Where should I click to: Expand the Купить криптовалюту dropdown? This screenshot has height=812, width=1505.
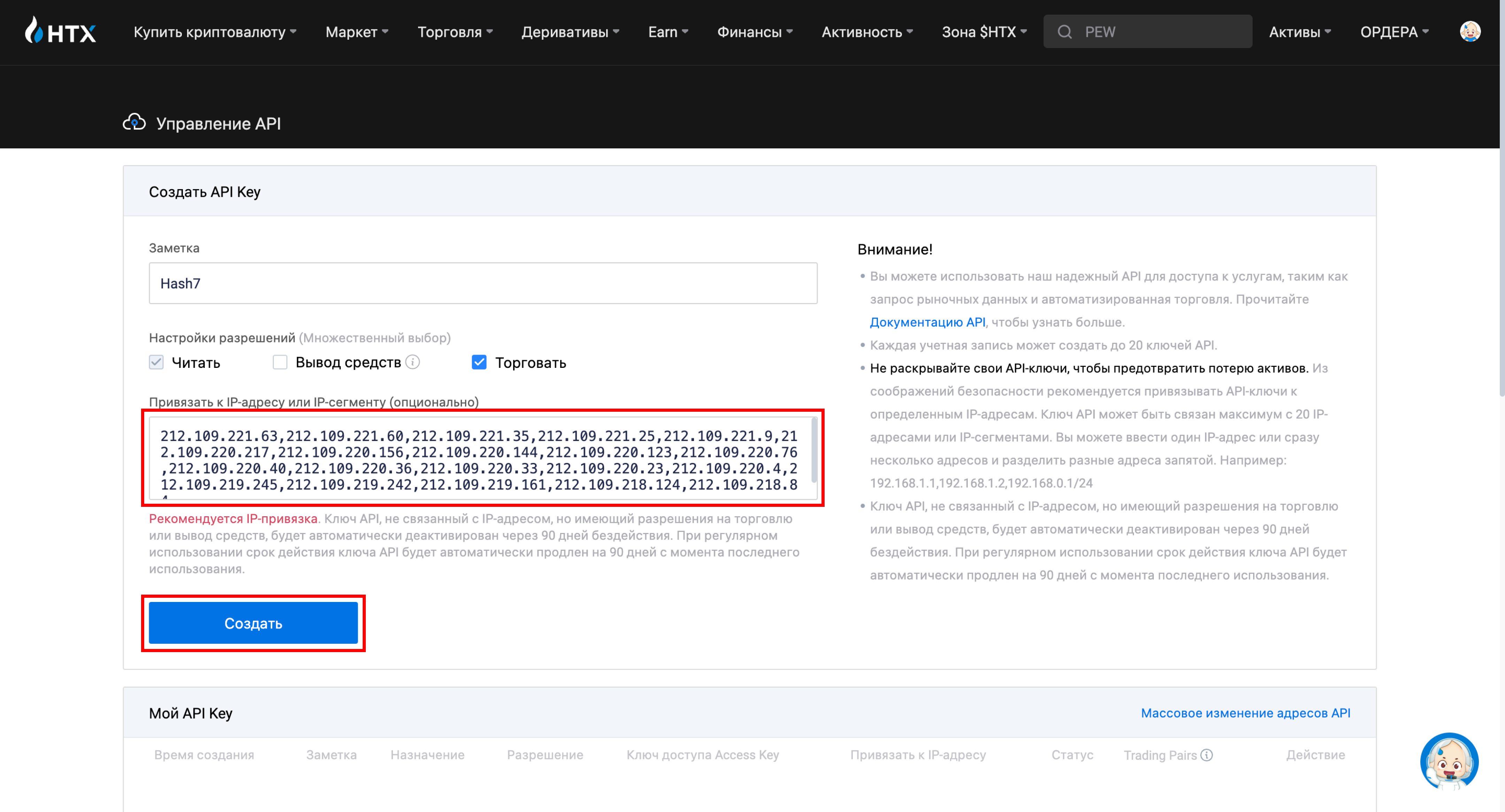[215, 32]
